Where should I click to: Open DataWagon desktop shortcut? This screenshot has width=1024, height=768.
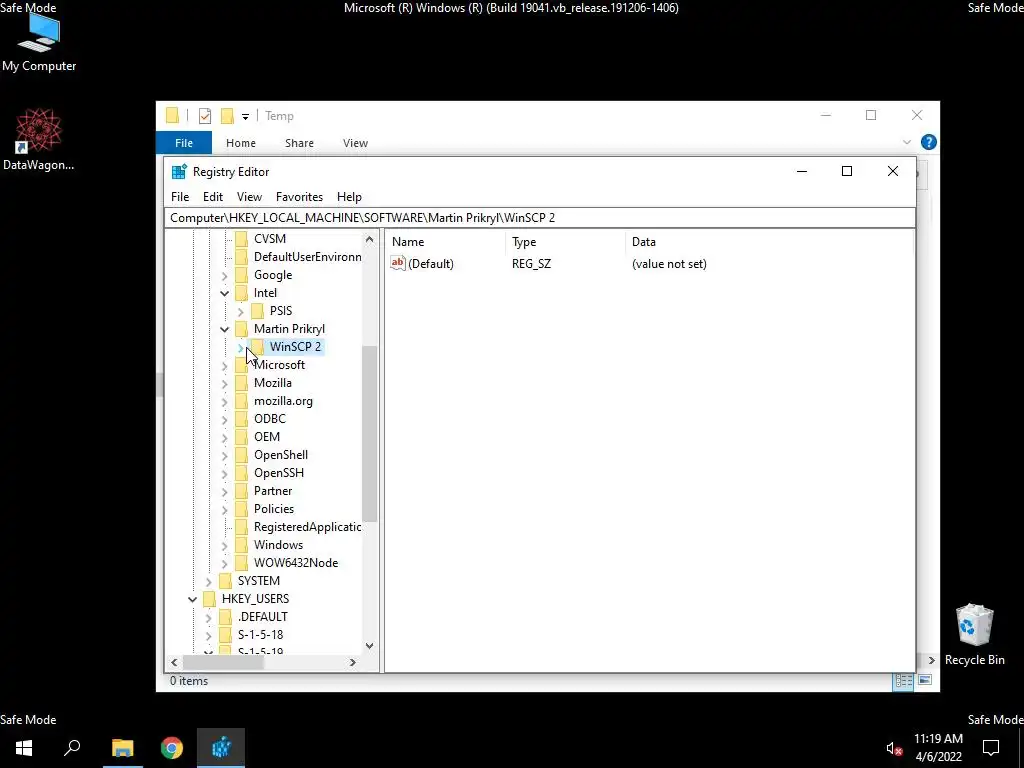click(x=39, y=140)
